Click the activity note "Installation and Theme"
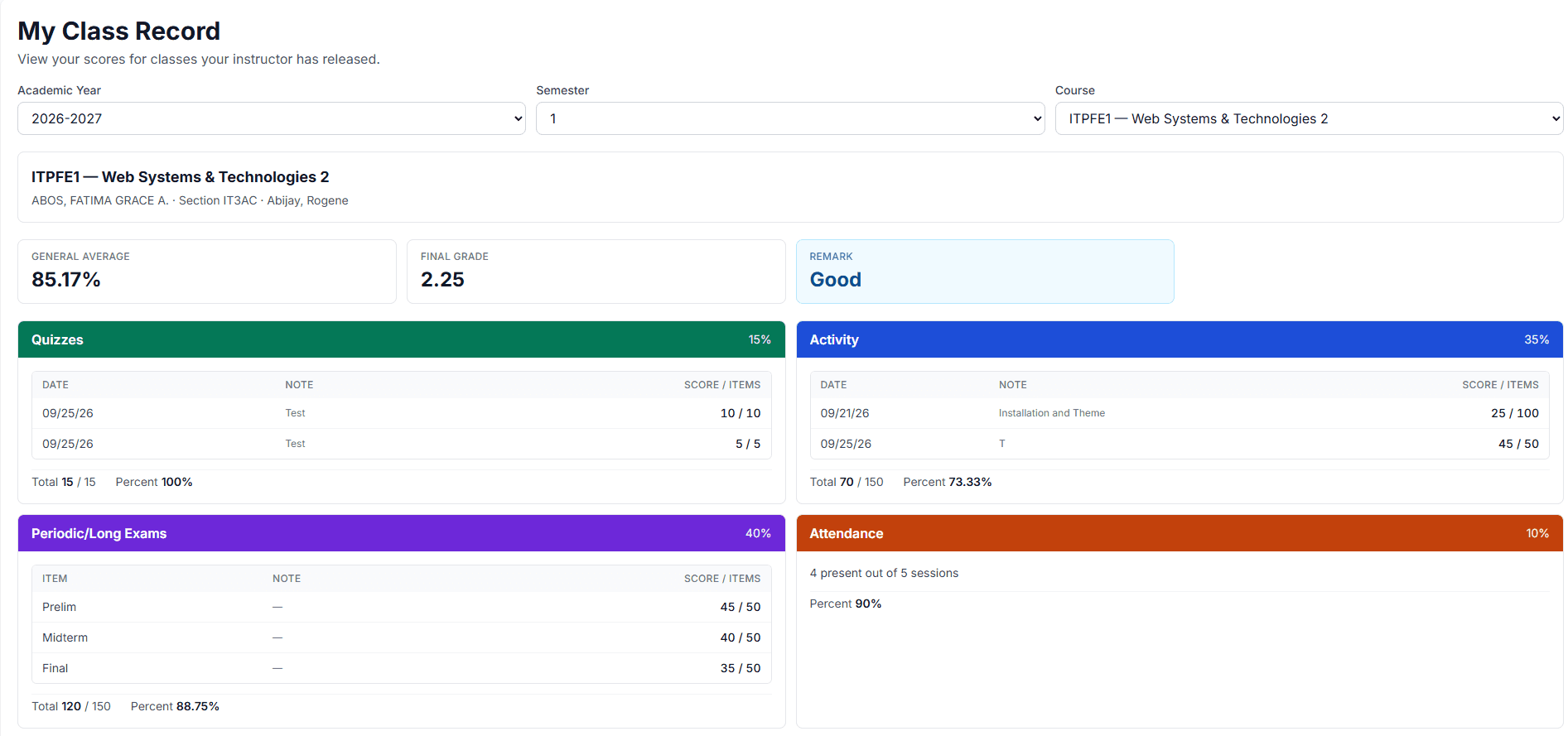The height and width of the screenshot is (736, 1568). pyautogui.click(x=1052, y=413)
